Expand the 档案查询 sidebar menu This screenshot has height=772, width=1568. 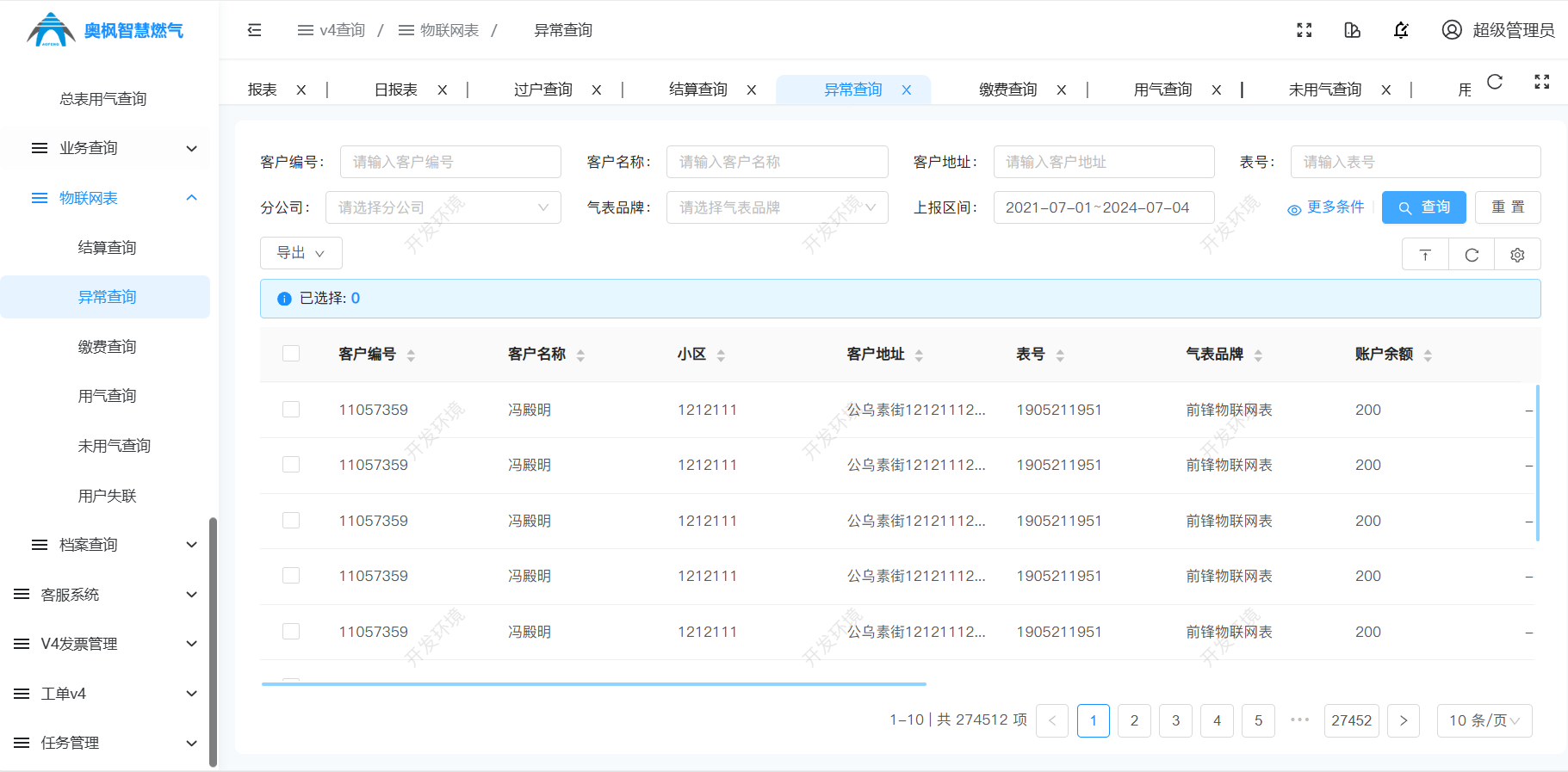pos(105,545)
